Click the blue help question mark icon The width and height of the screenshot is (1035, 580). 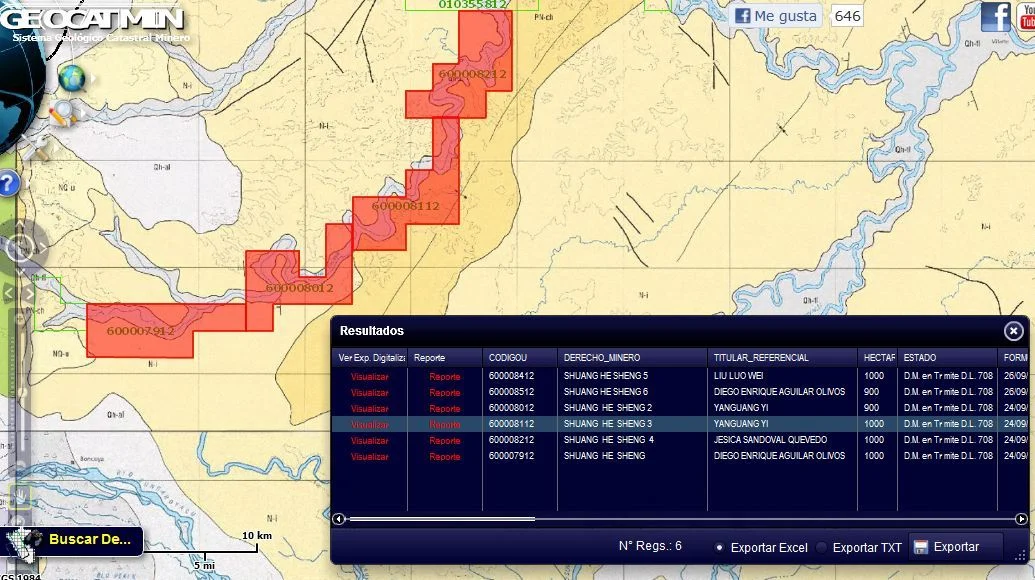(7, 184)
